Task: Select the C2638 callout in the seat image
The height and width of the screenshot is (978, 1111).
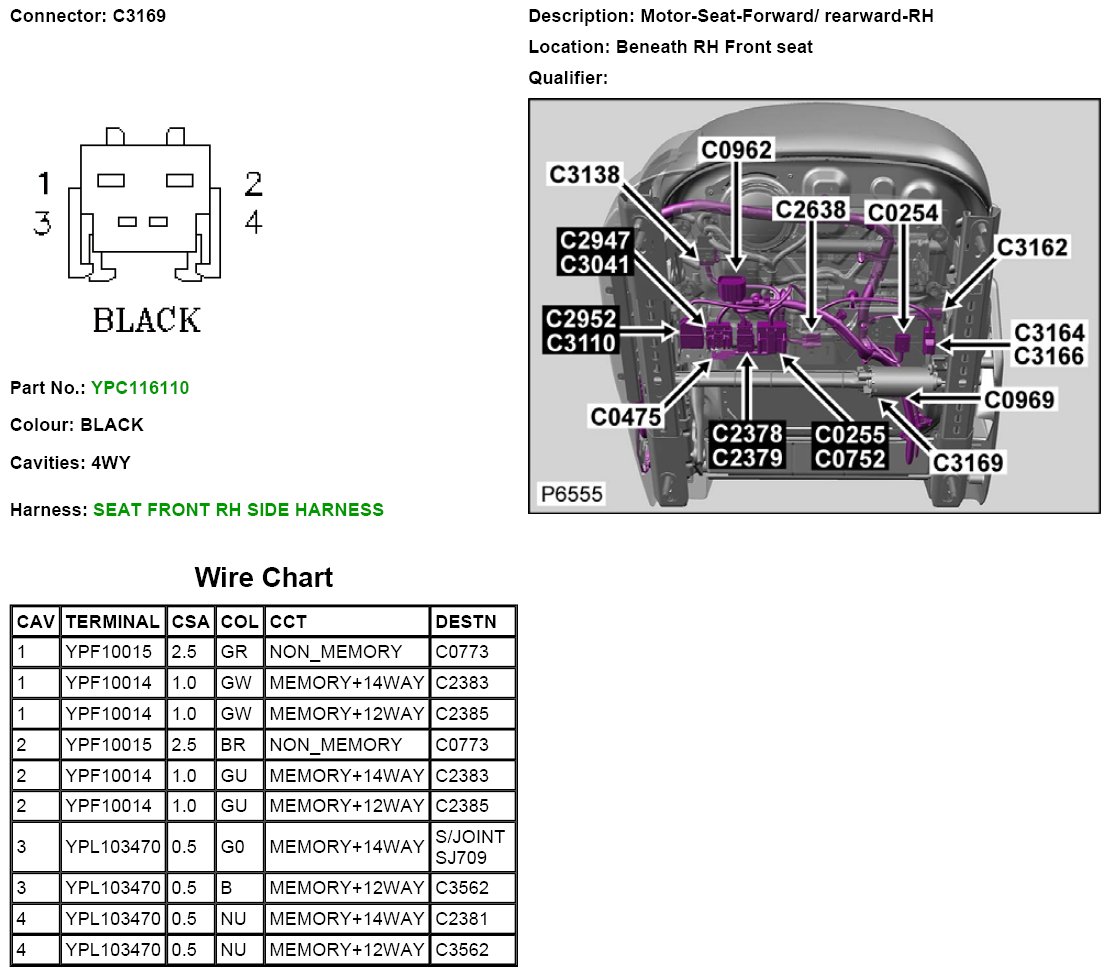Action: click(811, 209)
